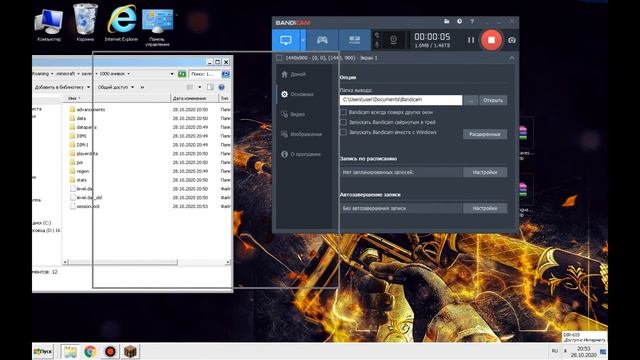This screenshot has width=640, height=360.
Task: Open the Minecraft block icon in taskbar
Action: [x=130, y=351]
